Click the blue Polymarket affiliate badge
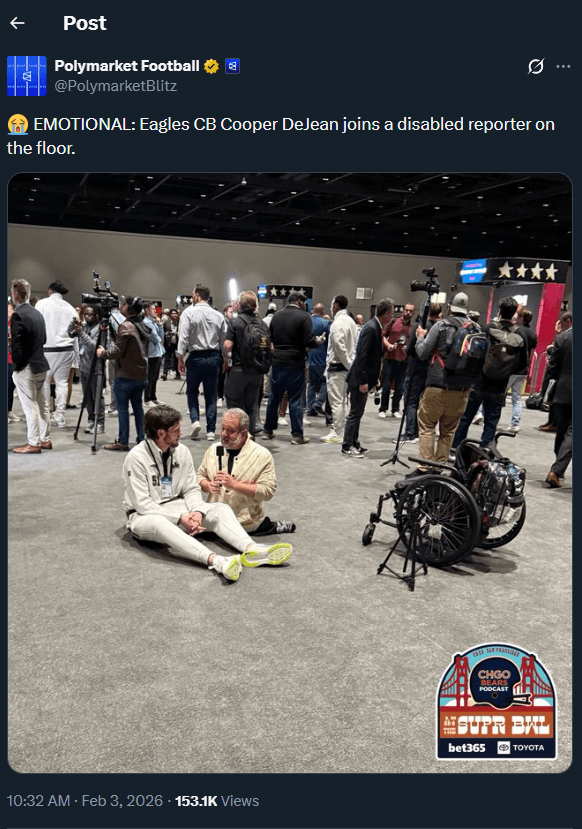This screenshot has height=829, width=582. tap(232, 66)
